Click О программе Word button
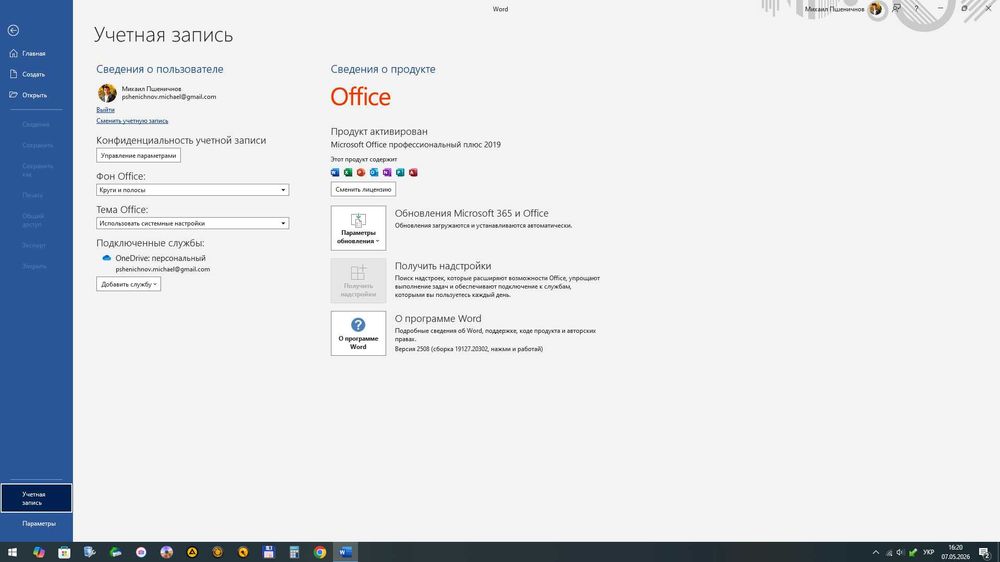 tap(358, 333)
